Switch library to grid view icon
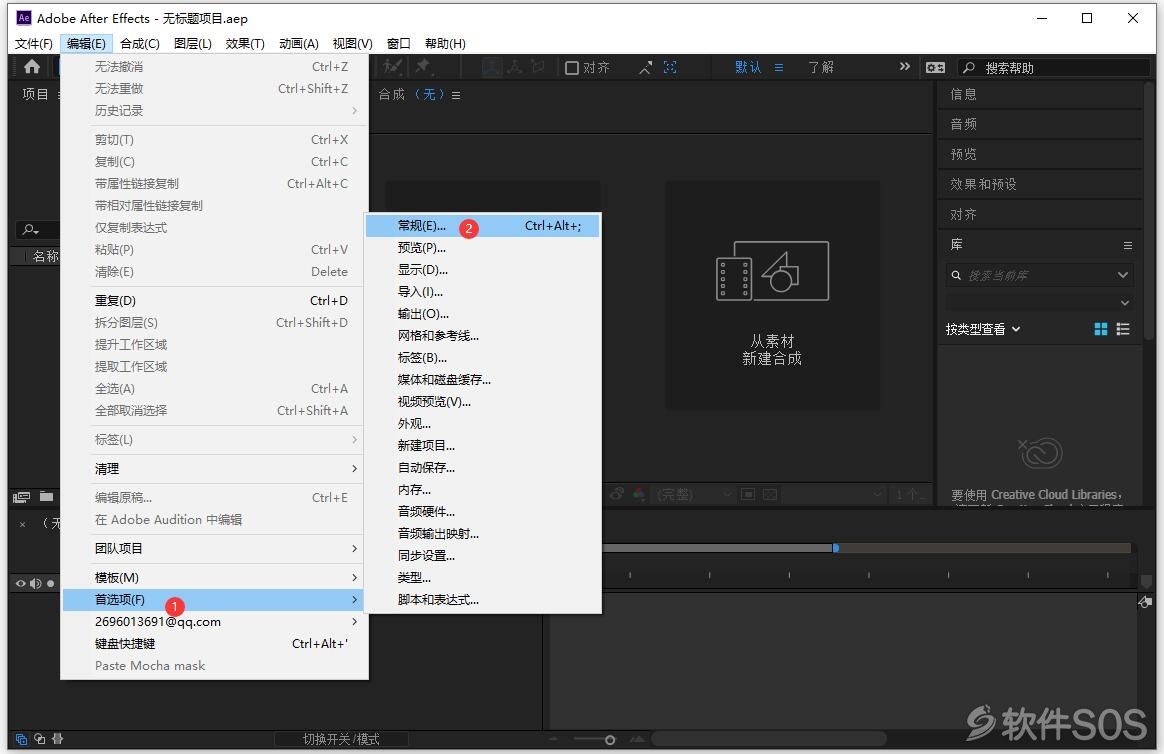 click(1101, 329)
